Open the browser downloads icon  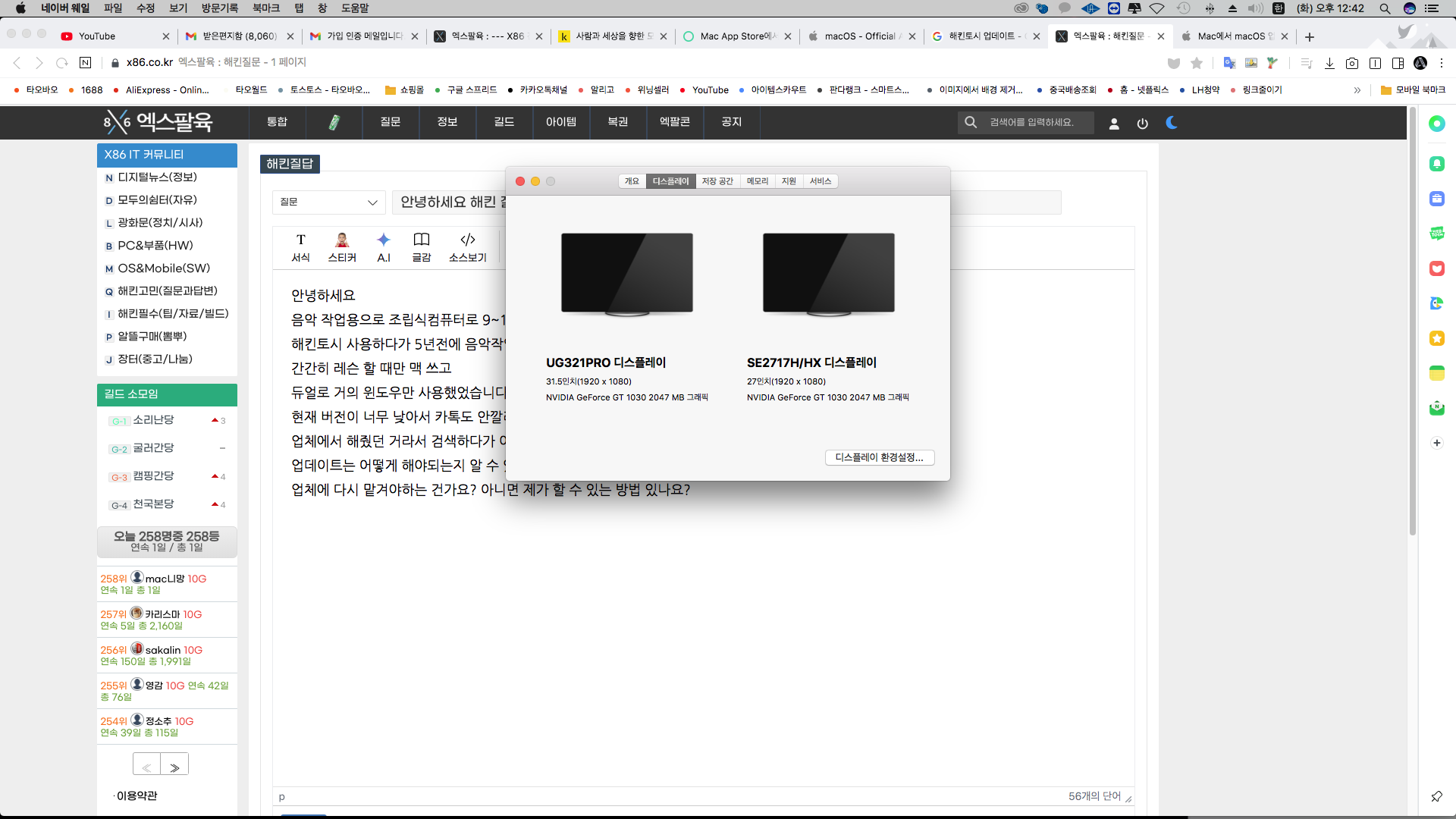coord(1329,63)
